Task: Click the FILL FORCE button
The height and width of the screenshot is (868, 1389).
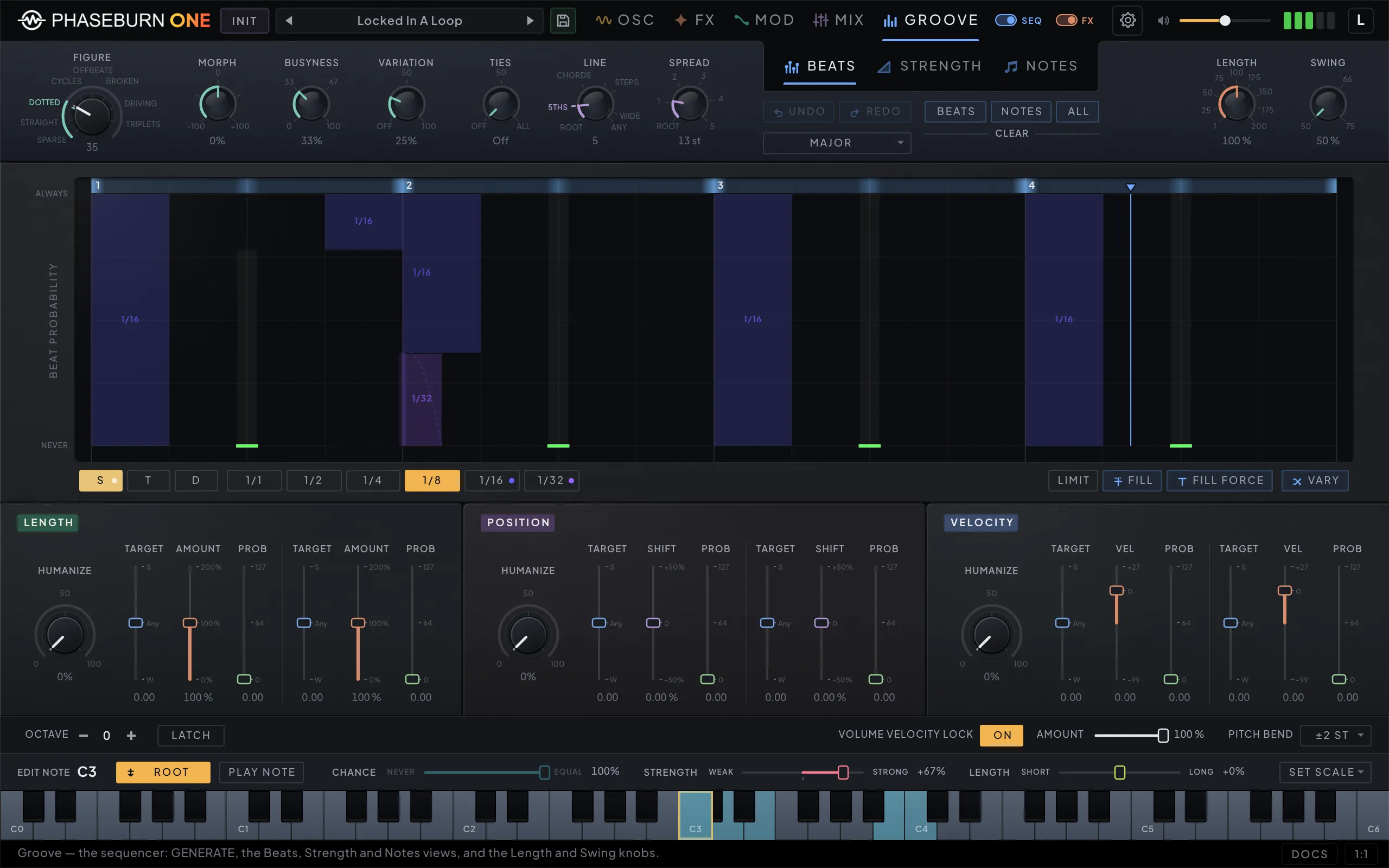Action: tap(1220, 481)
